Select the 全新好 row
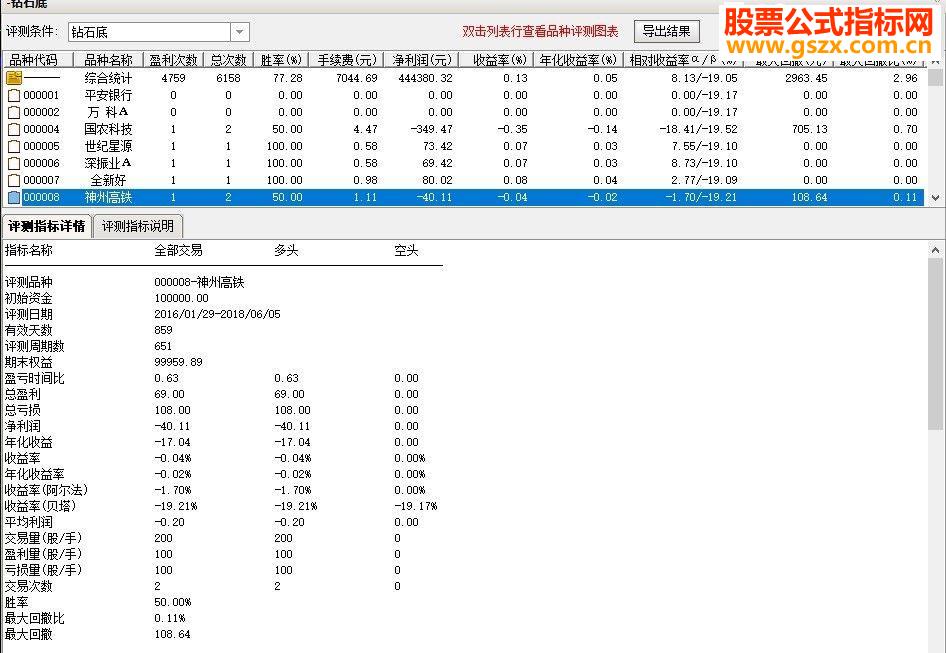Image resolution: width=946 pixels, height=653 pixels. pos(463,180)
